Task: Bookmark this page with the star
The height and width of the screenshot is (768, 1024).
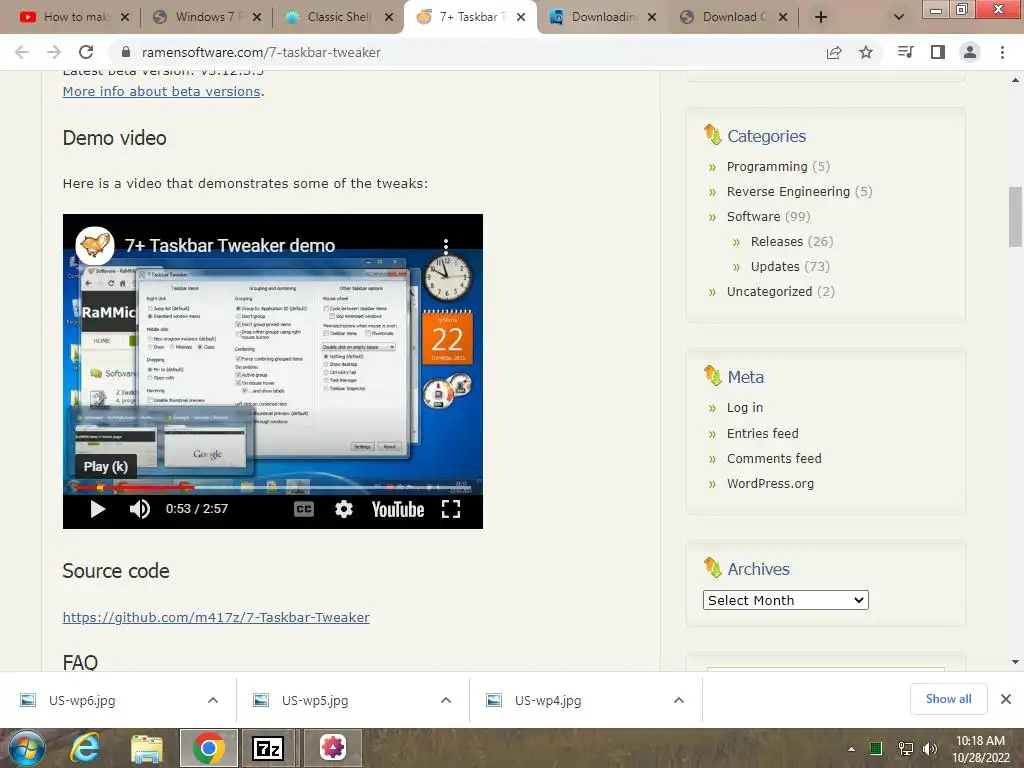Action: click(x=866, y=52)
